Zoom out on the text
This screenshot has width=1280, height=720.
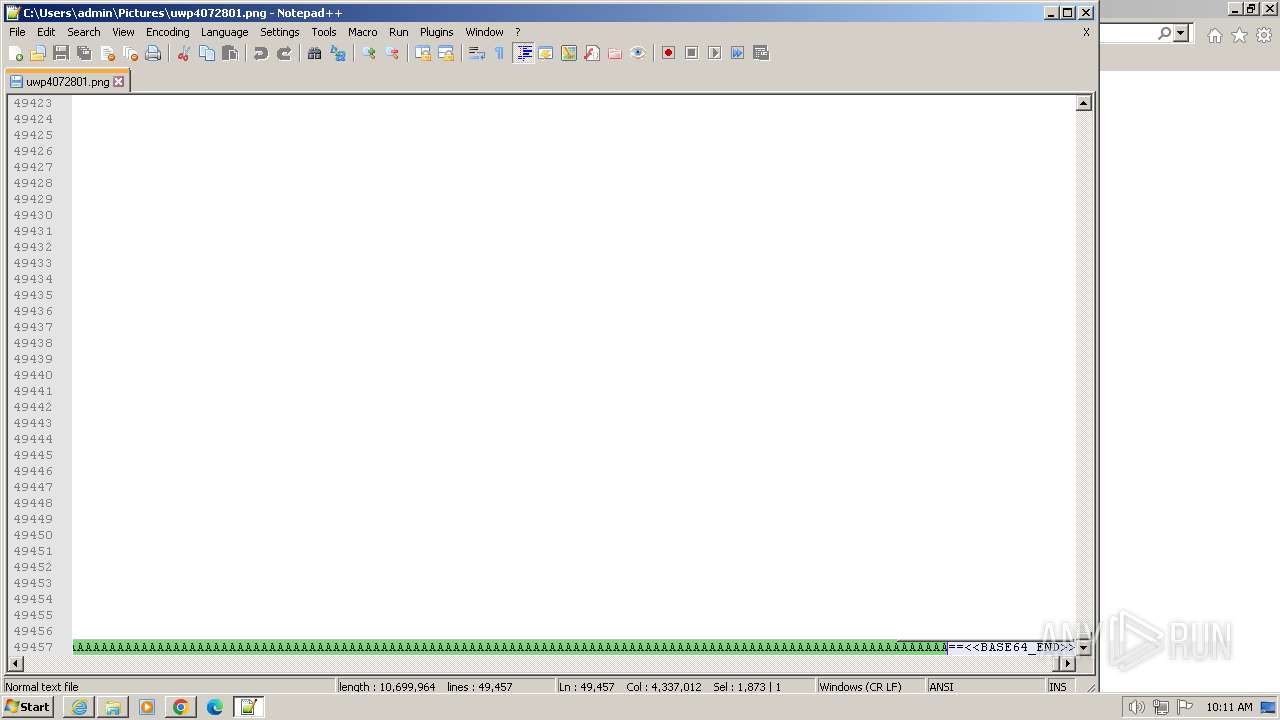392,53
